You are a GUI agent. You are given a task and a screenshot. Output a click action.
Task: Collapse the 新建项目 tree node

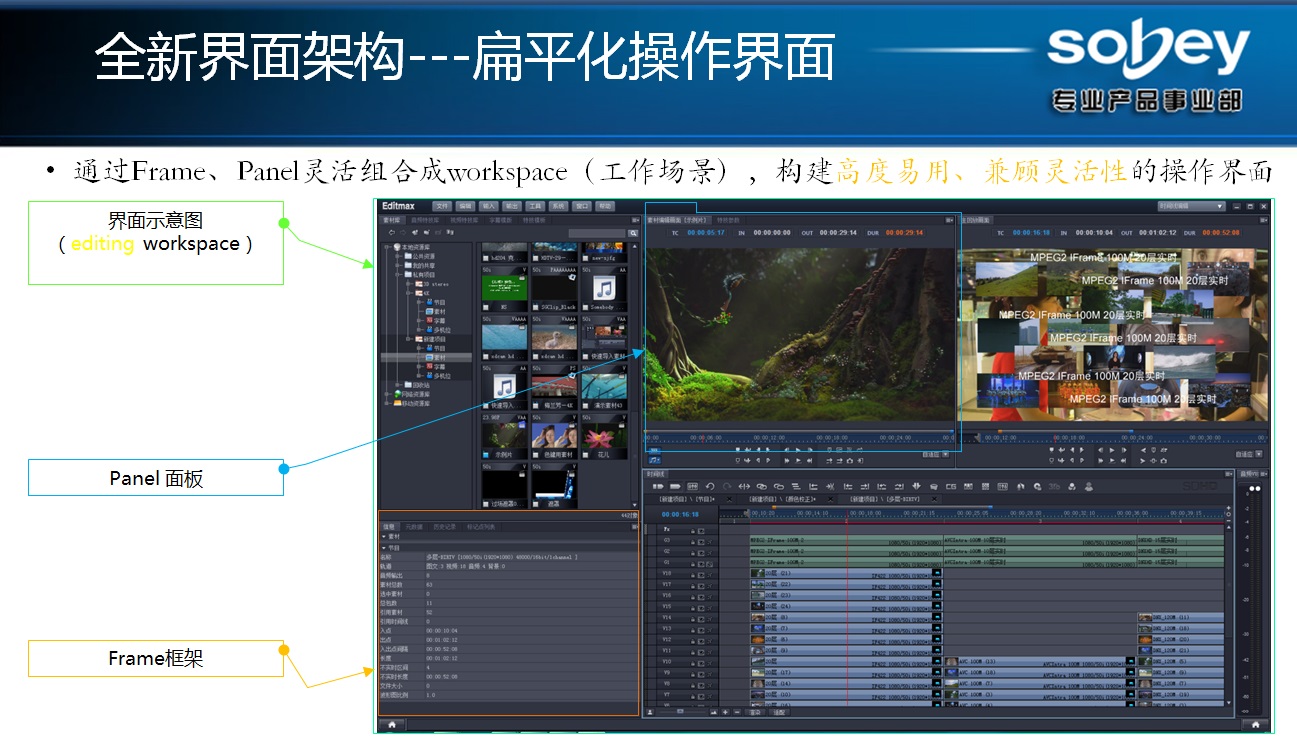point(408,339)
